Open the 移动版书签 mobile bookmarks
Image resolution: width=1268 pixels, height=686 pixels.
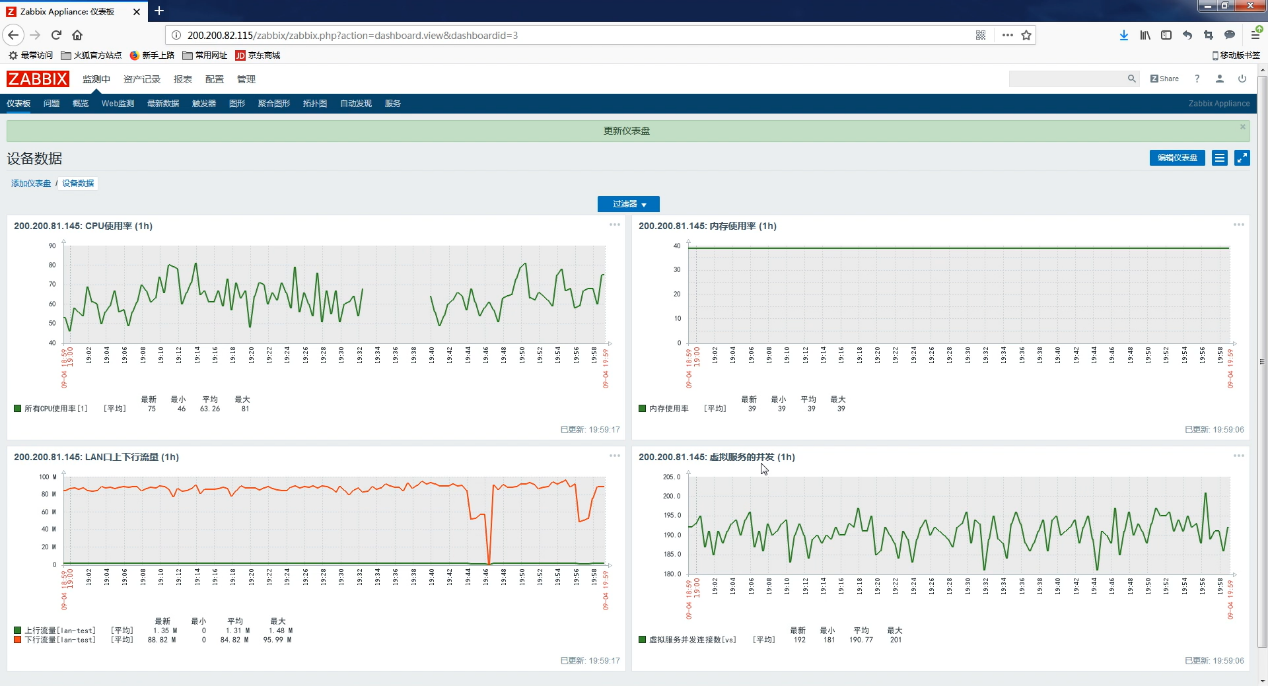click(x=1236, y=56)
